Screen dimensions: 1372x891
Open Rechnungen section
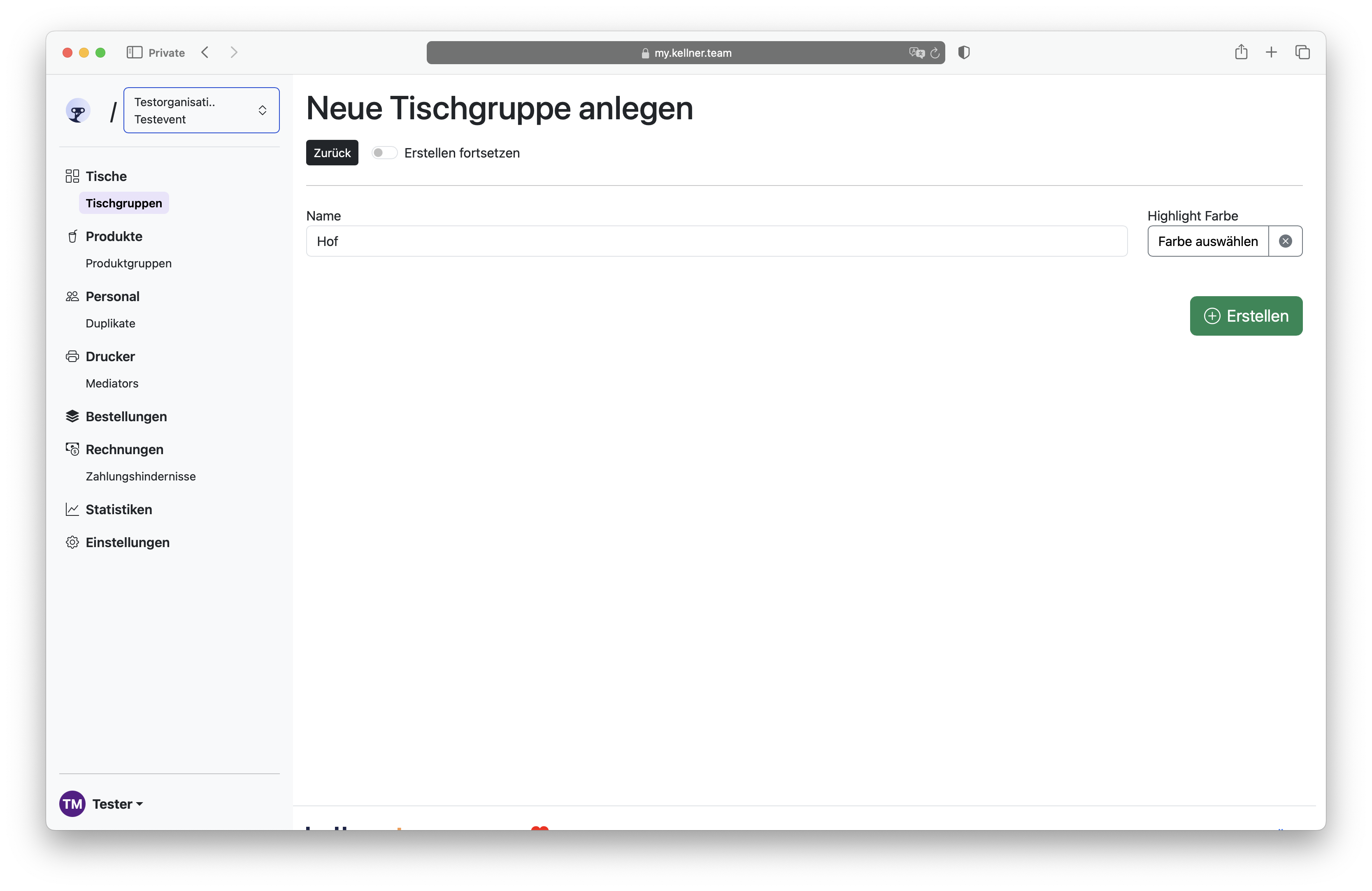tap(125, 449)
